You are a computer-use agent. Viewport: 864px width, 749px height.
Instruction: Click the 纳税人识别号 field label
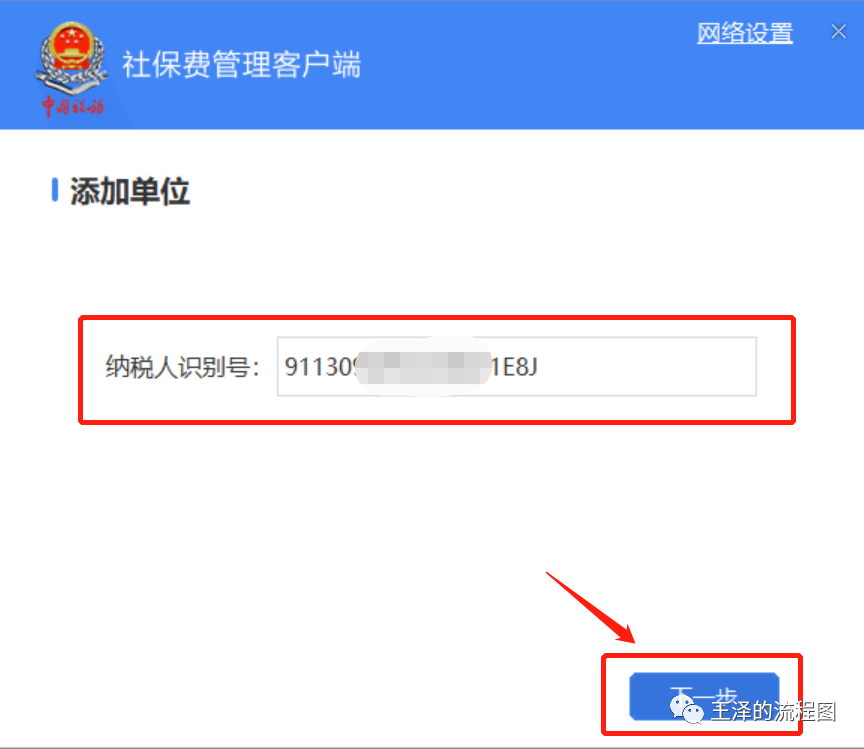coord(182,367)
